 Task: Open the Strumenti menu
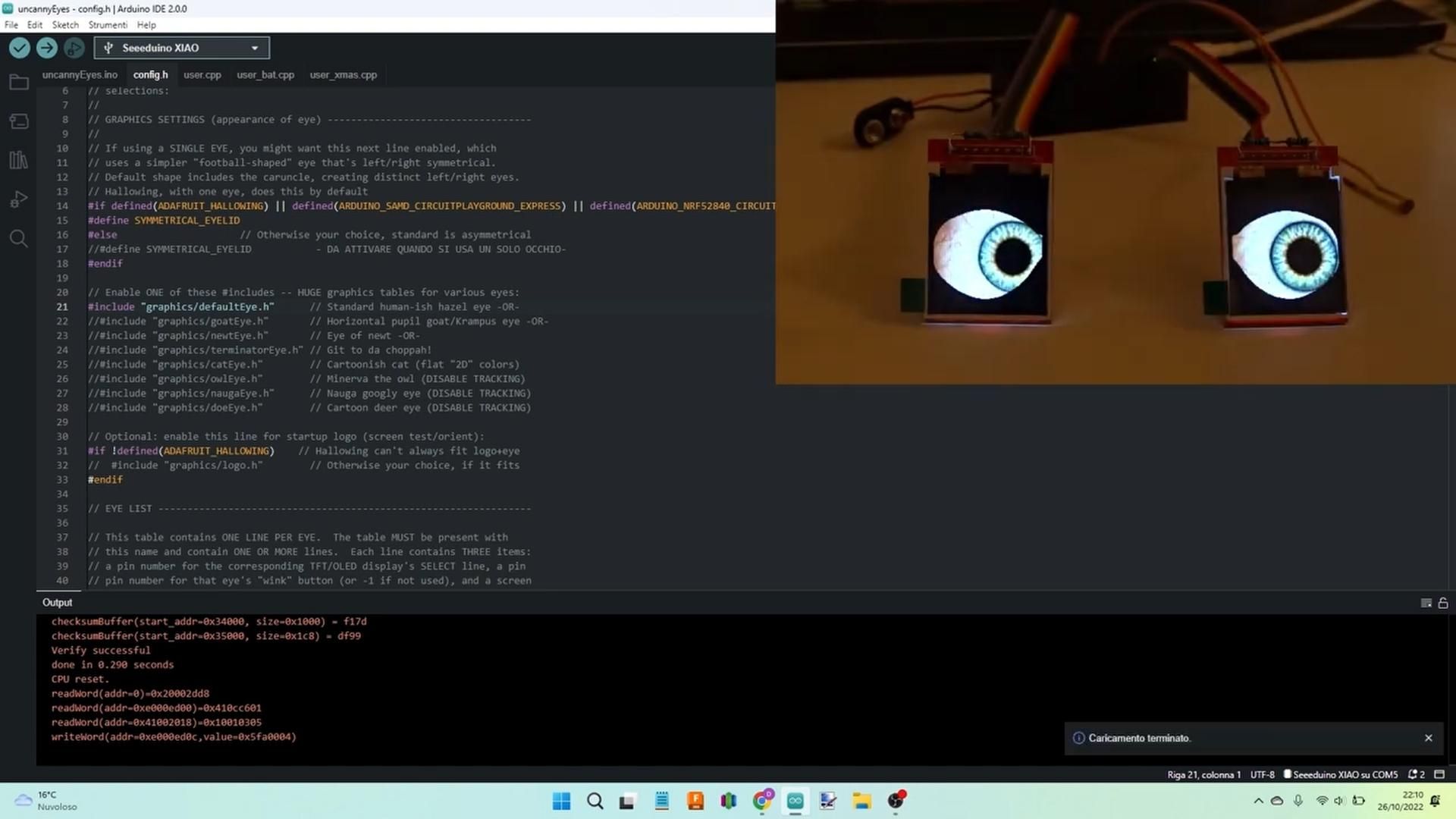[x=108, y=25]
